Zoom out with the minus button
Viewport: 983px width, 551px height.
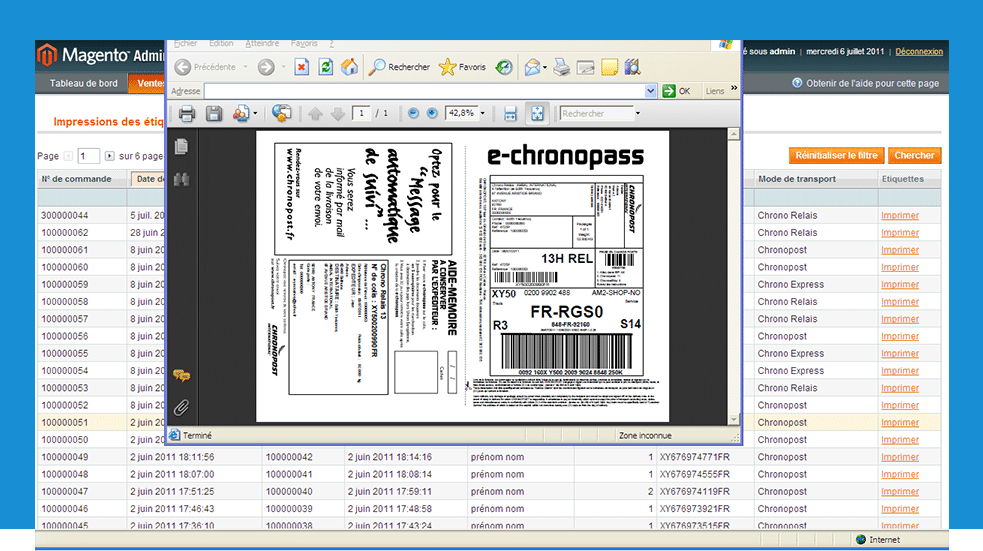pos(413,113)
